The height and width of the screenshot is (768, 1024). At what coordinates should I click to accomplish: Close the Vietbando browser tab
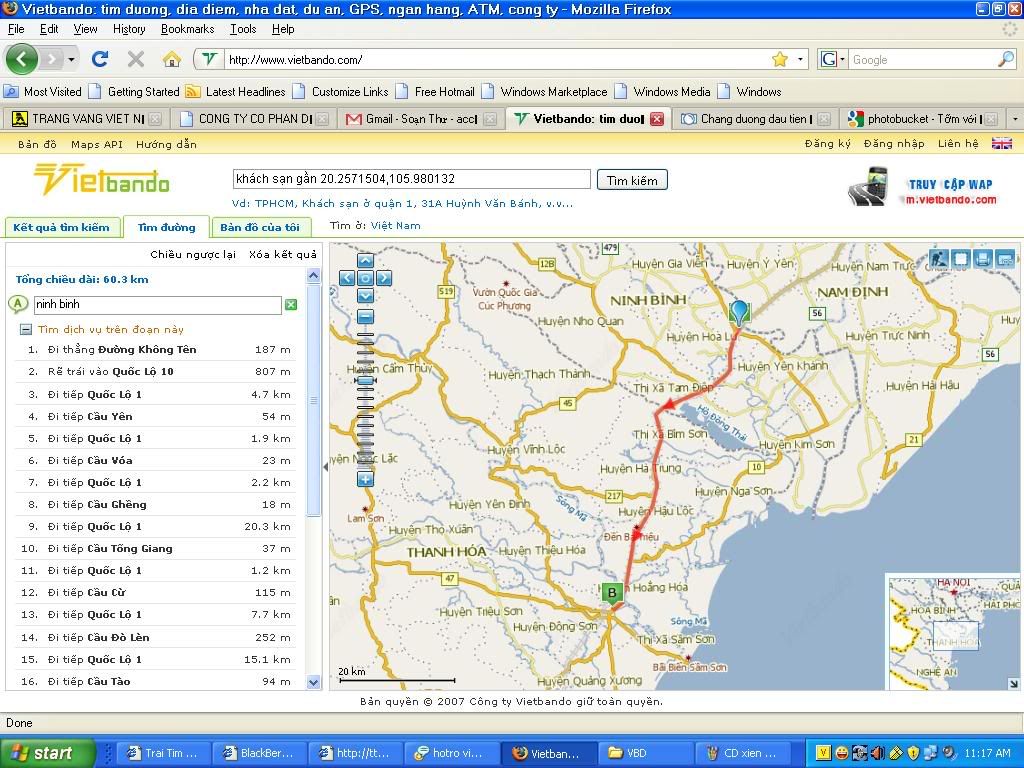(x=657, y=119)
